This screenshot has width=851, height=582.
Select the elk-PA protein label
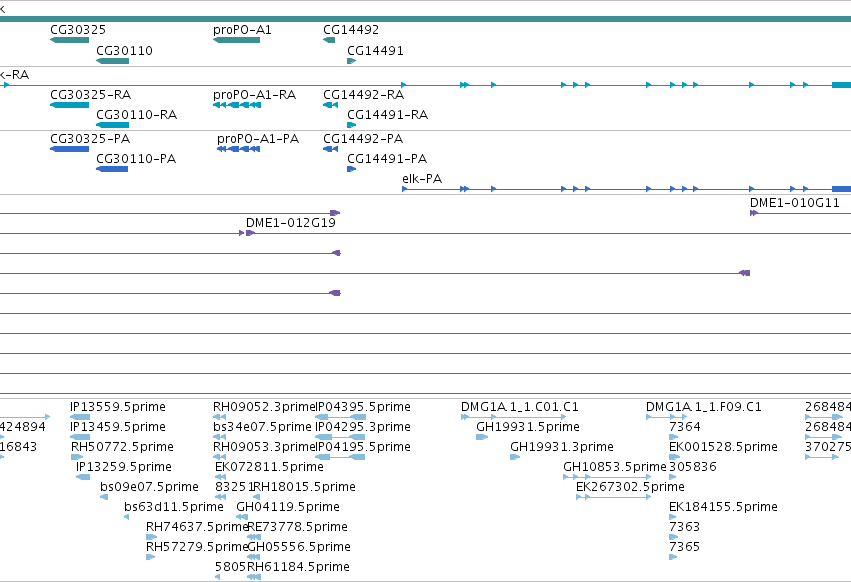[422, 179]
